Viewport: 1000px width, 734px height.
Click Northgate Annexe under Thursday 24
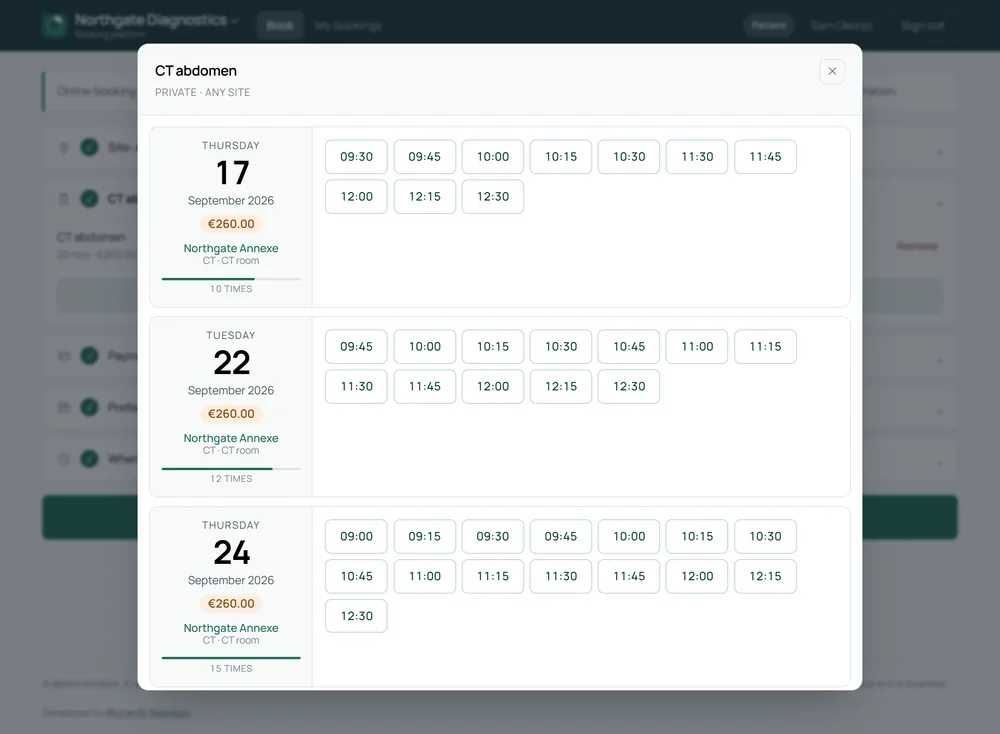[x=231, y=628]
